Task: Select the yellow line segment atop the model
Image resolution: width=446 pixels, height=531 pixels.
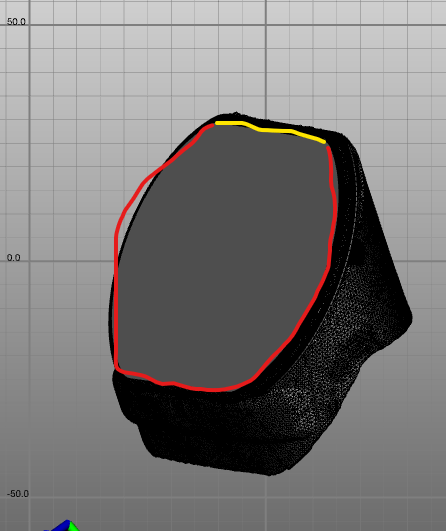Action: [x=270, y=131]
